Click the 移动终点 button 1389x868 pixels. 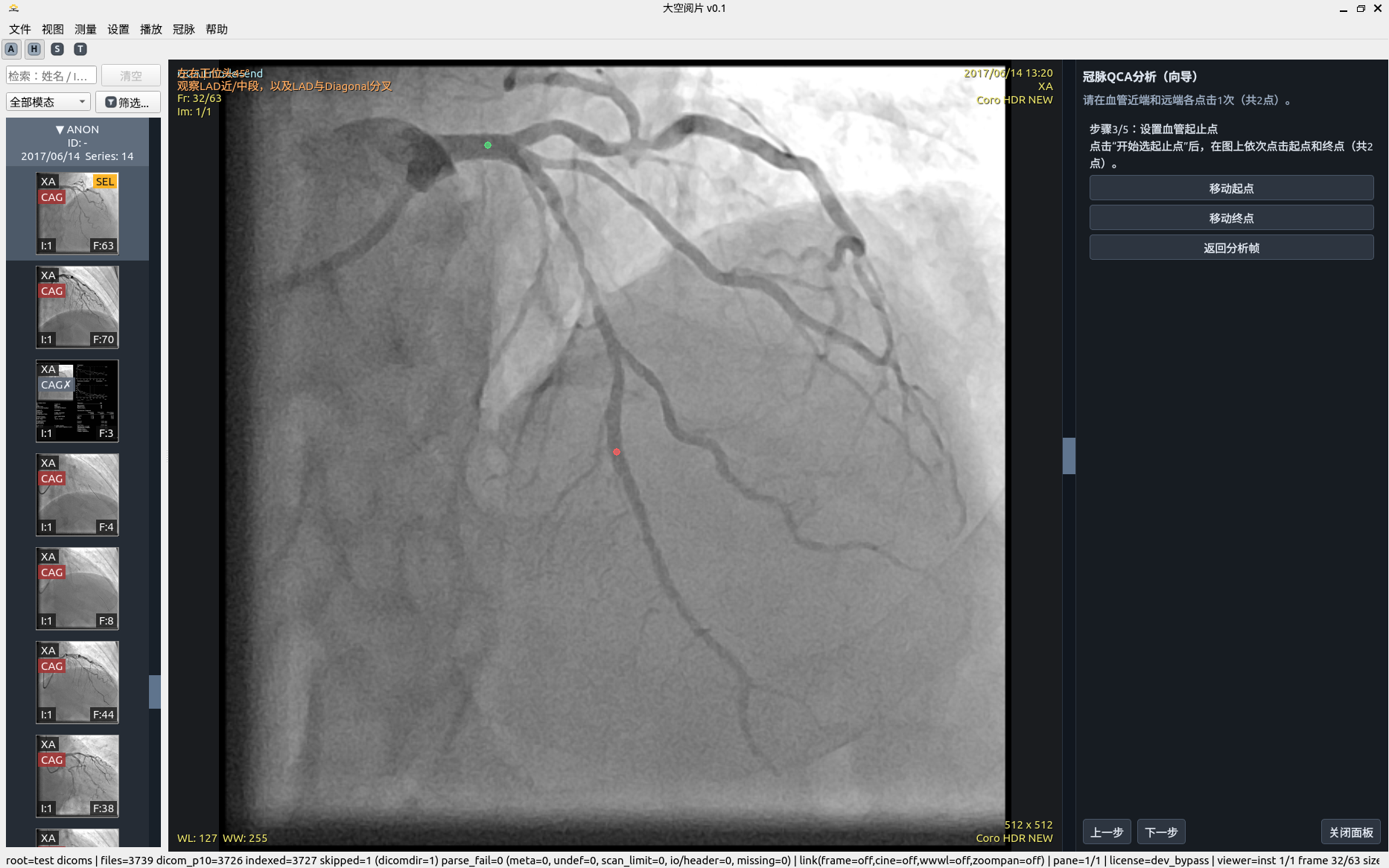(1231, 218)
